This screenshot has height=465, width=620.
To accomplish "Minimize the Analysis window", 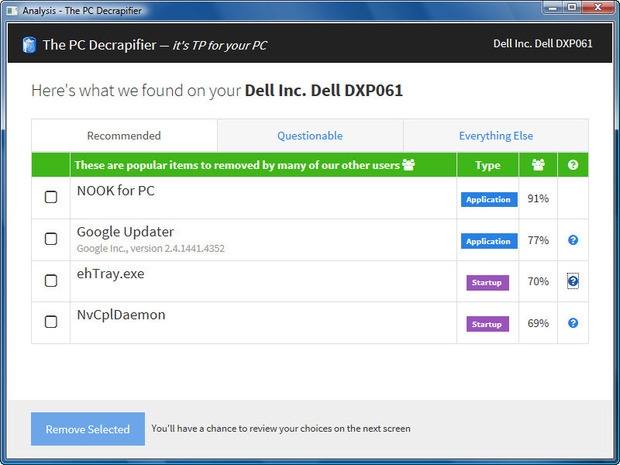I will click(x=552, y=8).
